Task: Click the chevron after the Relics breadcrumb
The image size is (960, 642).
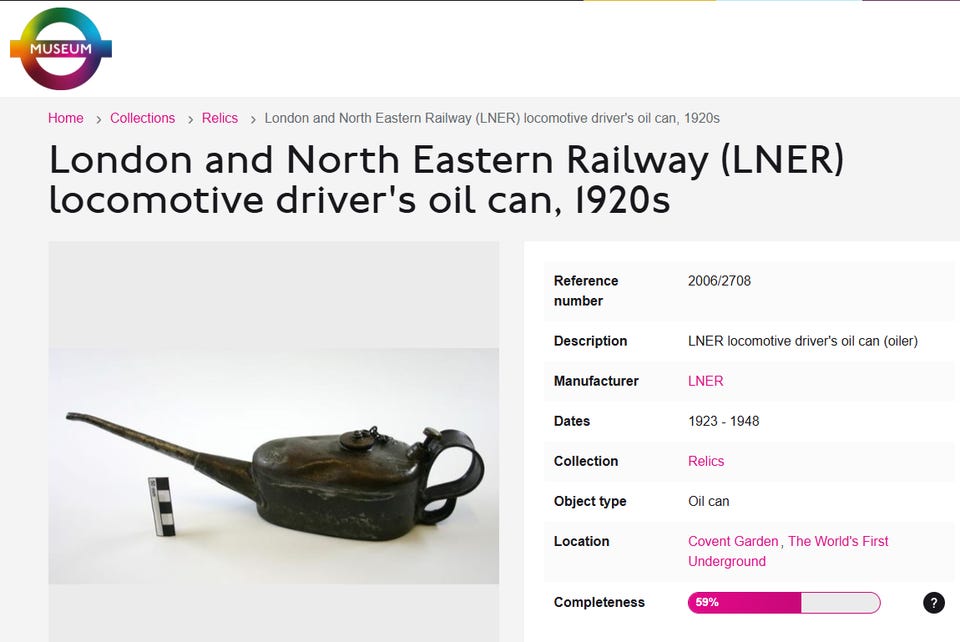Action: click(x=252, y=119)
